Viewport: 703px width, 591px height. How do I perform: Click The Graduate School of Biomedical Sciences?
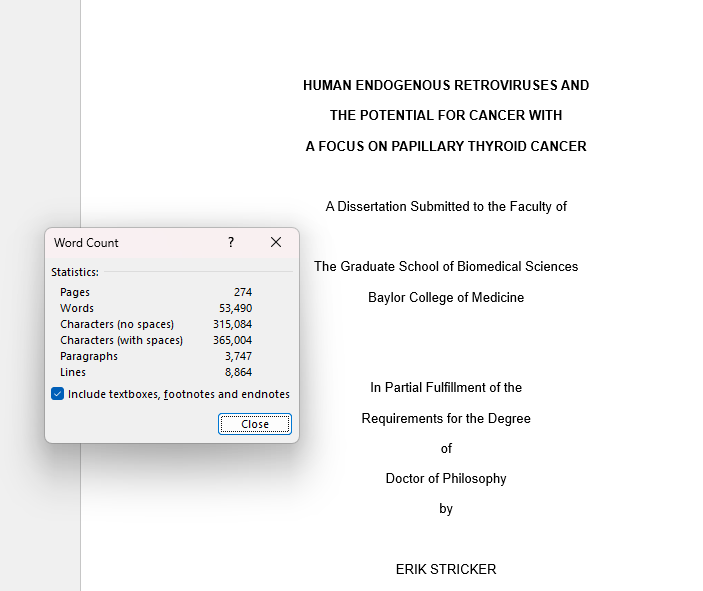tap(446, 266)
